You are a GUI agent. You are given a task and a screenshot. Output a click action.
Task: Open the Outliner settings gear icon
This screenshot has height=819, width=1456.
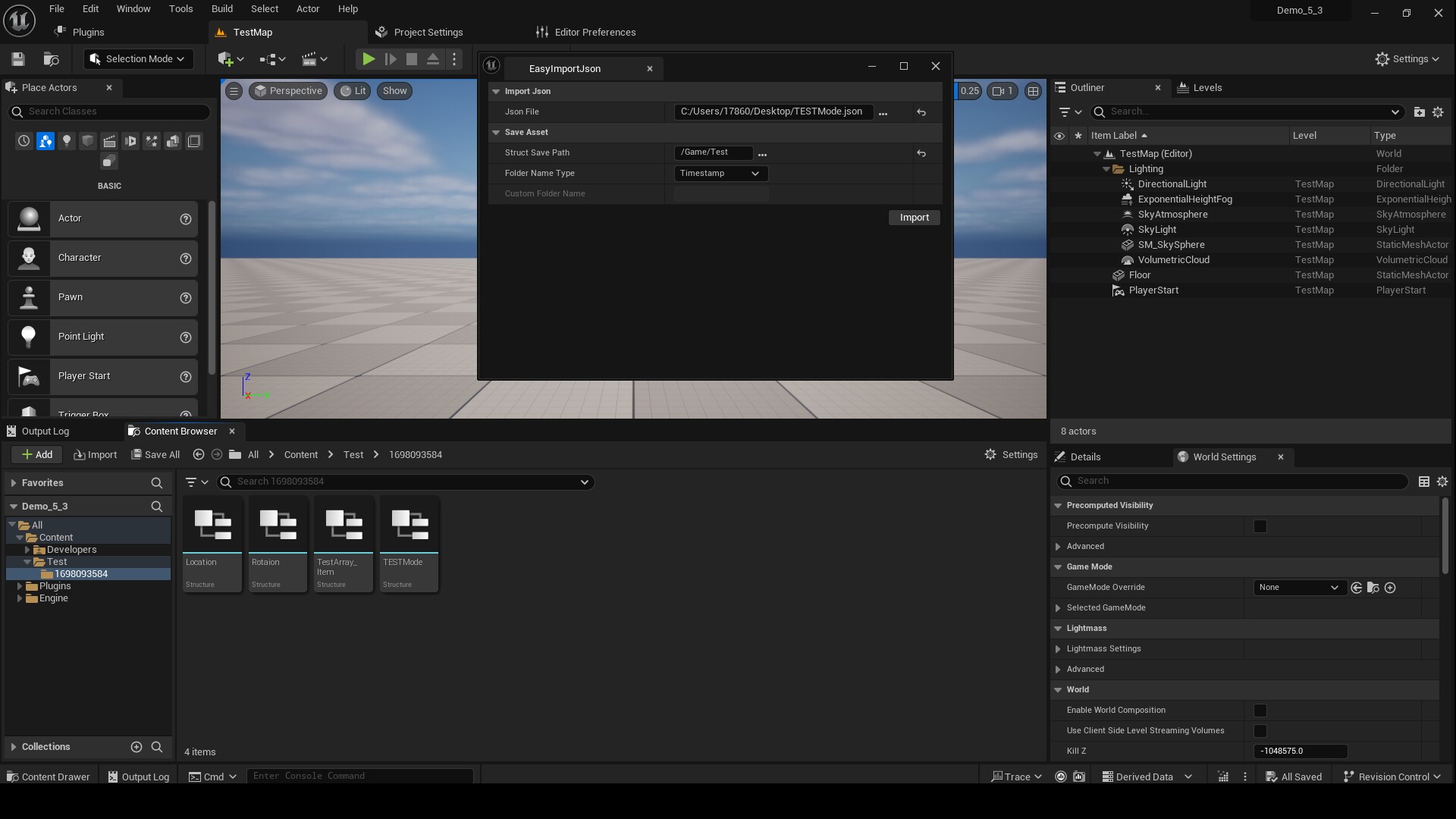(x=1439, y=111)
